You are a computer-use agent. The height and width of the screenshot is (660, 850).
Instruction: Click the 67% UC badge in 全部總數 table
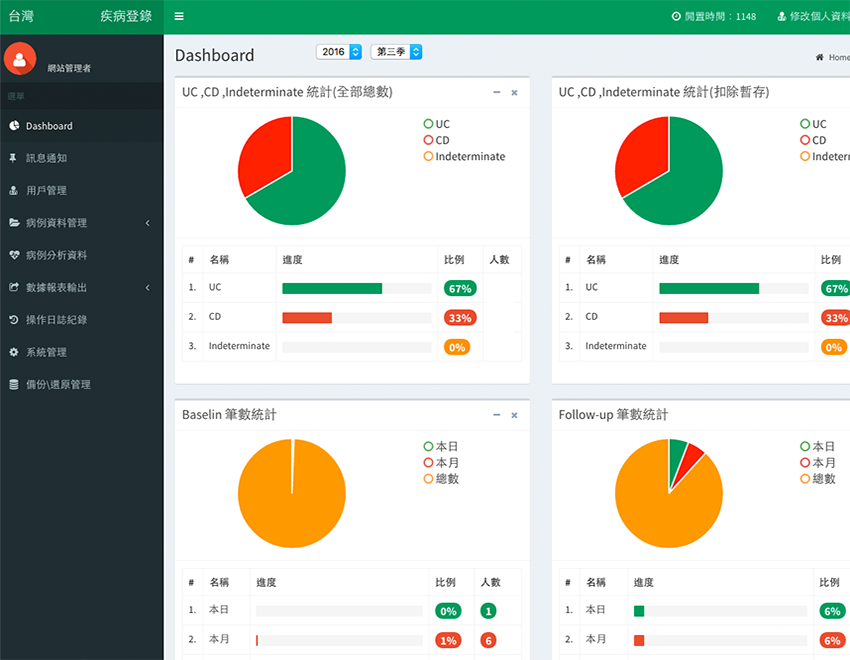tap(460, 288)
